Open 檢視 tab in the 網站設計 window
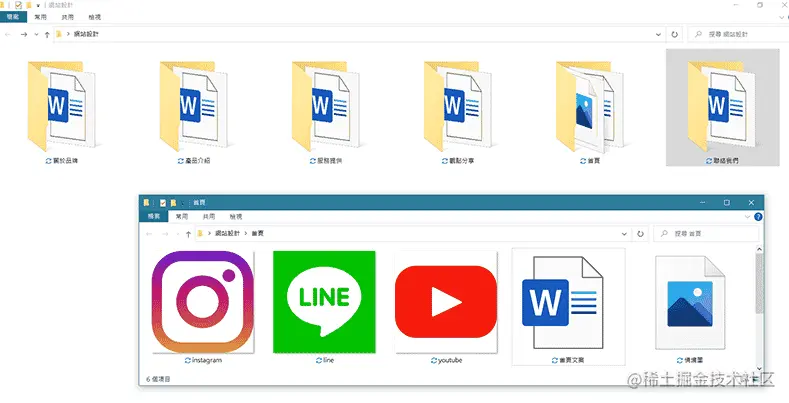The width and height of the screenshot is (789, 403). coord(95,17)
